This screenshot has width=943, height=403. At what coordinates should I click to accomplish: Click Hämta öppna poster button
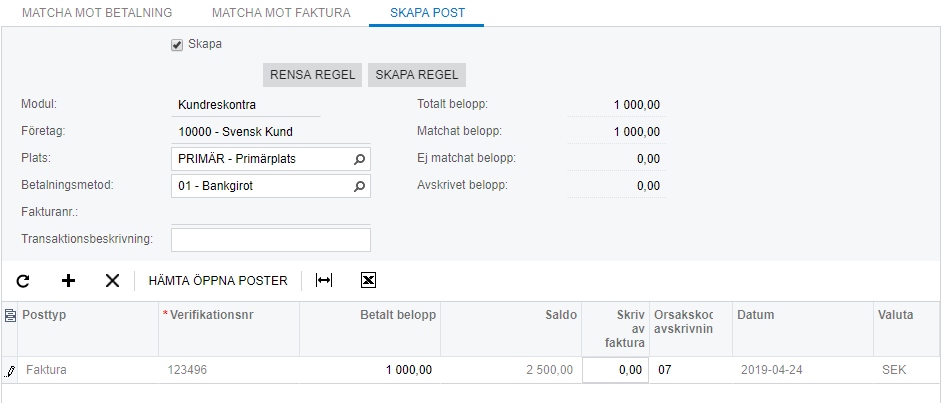(x=218, y=281)
